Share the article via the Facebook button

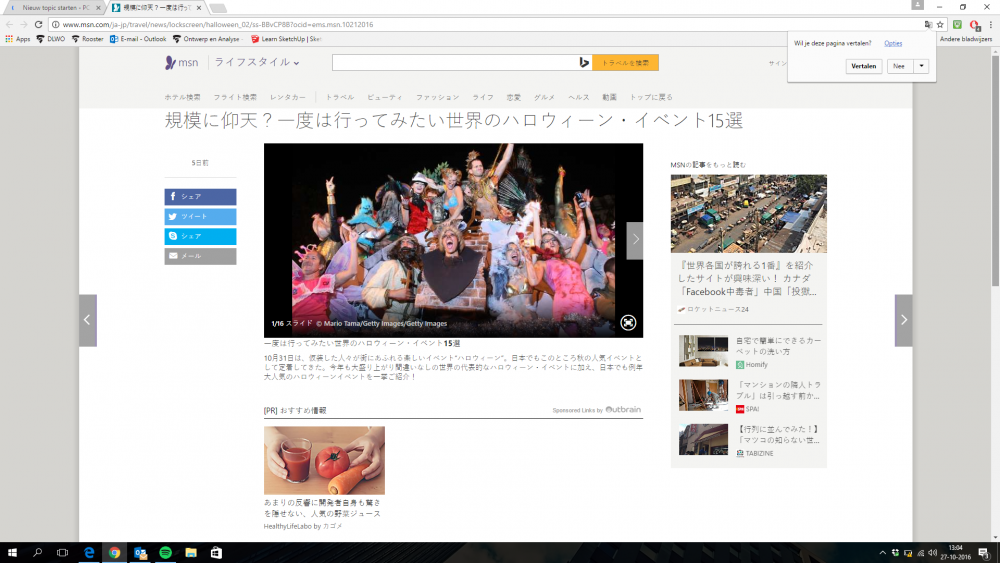200,197
